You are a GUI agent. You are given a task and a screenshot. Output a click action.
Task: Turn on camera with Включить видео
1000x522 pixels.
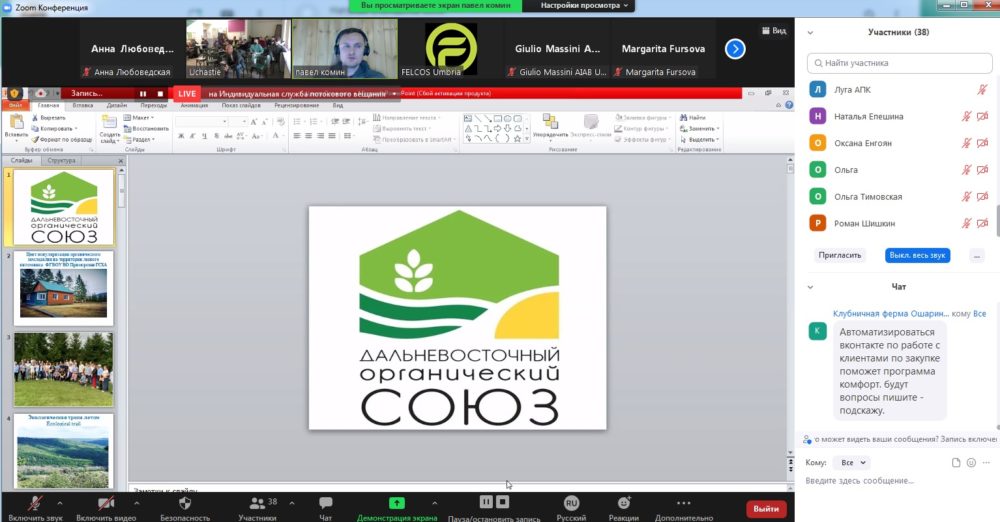point(106,508)
